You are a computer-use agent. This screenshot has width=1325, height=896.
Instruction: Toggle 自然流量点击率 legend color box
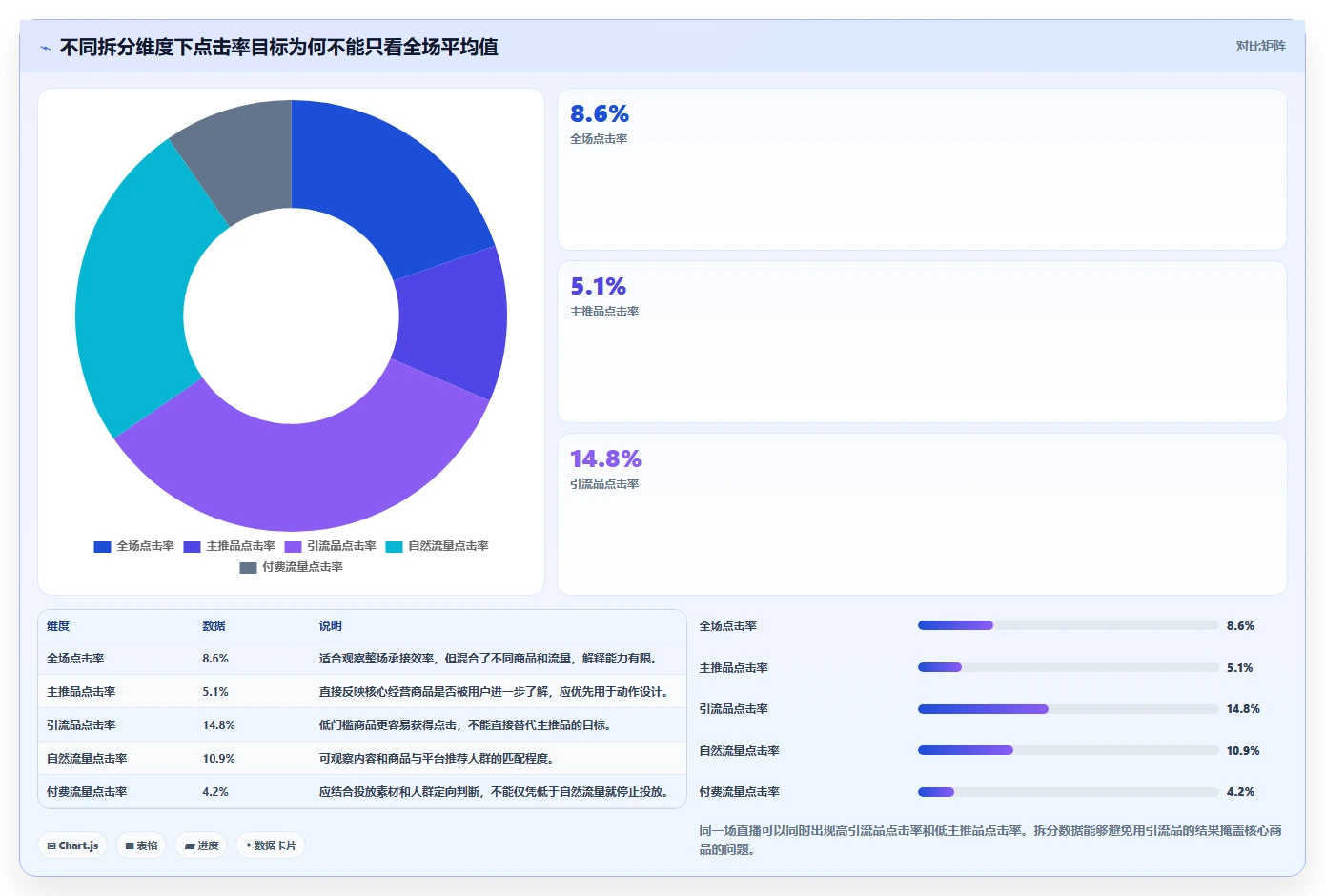tap(394, 546)
